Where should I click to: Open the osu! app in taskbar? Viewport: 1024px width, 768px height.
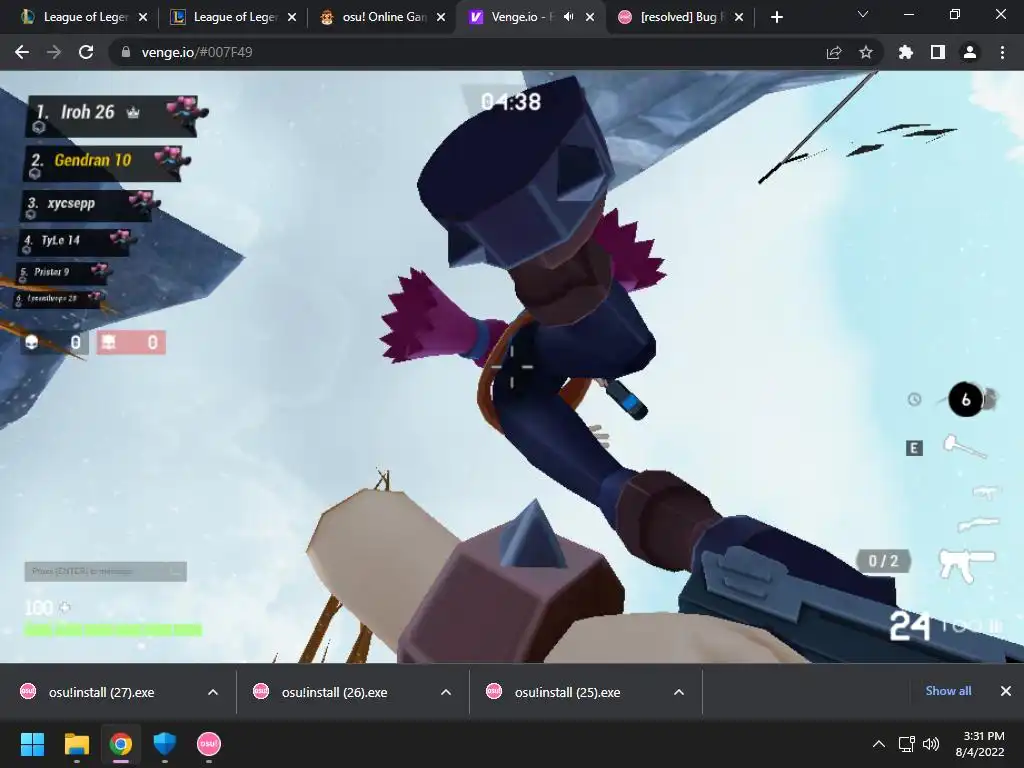[209, 744]
